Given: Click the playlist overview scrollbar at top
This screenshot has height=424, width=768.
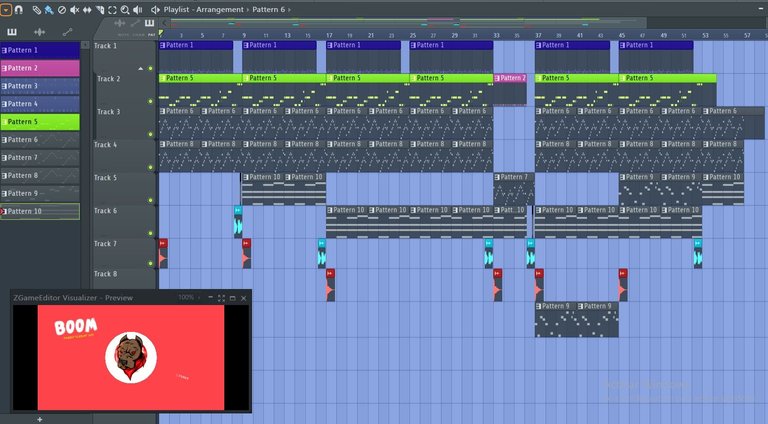Looking at the screenshot, I should pos(408,23).
